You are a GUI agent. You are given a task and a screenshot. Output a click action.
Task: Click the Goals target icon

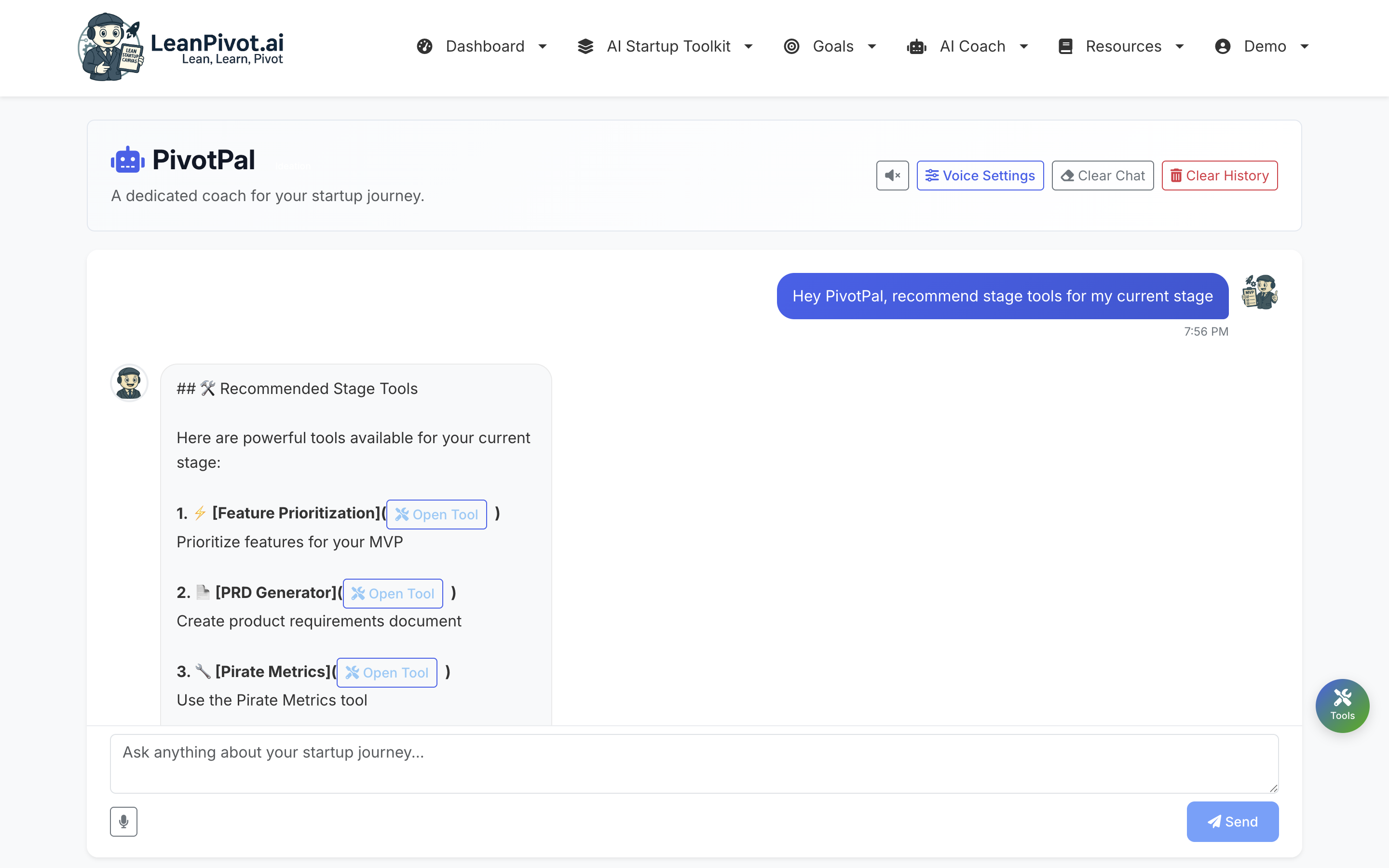coord(791,46)
